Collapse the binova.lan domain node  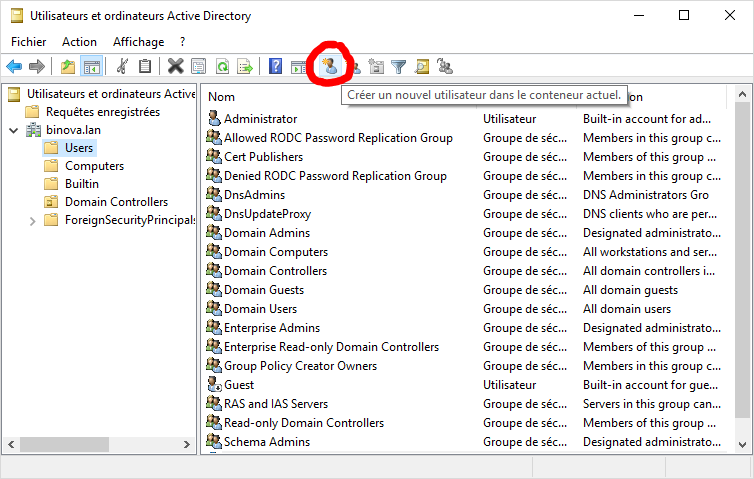12,130
